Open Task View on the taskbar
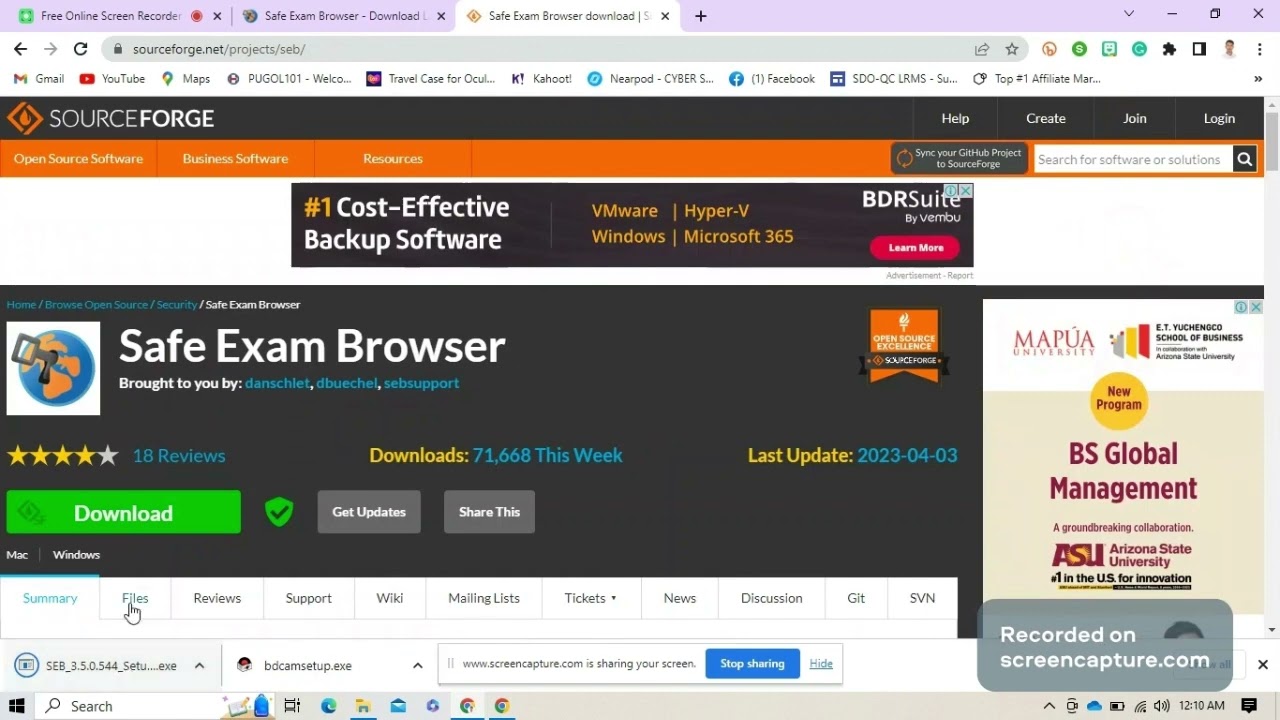The height and width of the screenshot is (720, 1280). pos(292,706)
